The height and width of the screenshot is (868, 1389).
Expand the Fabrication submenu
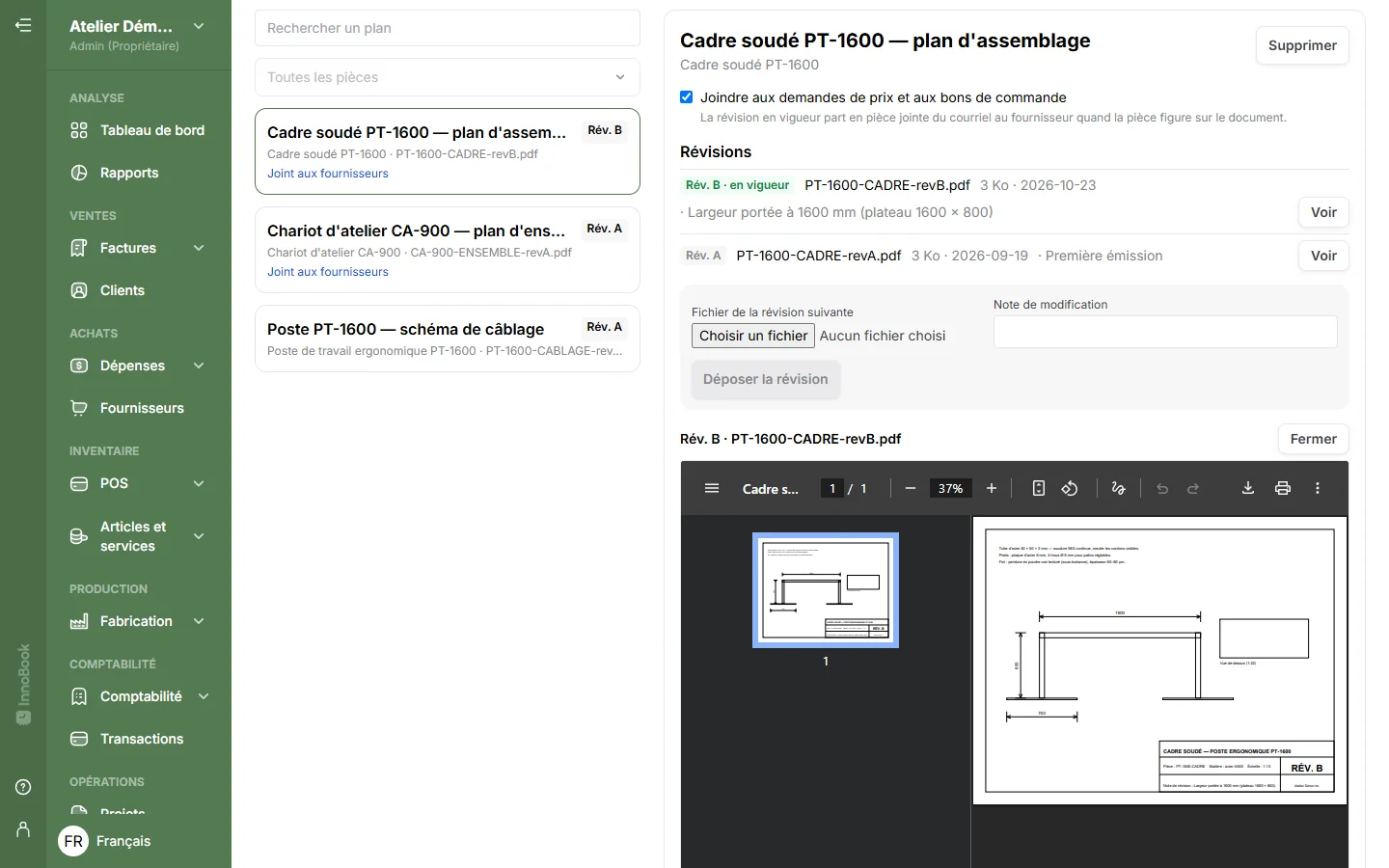(199, 621)
